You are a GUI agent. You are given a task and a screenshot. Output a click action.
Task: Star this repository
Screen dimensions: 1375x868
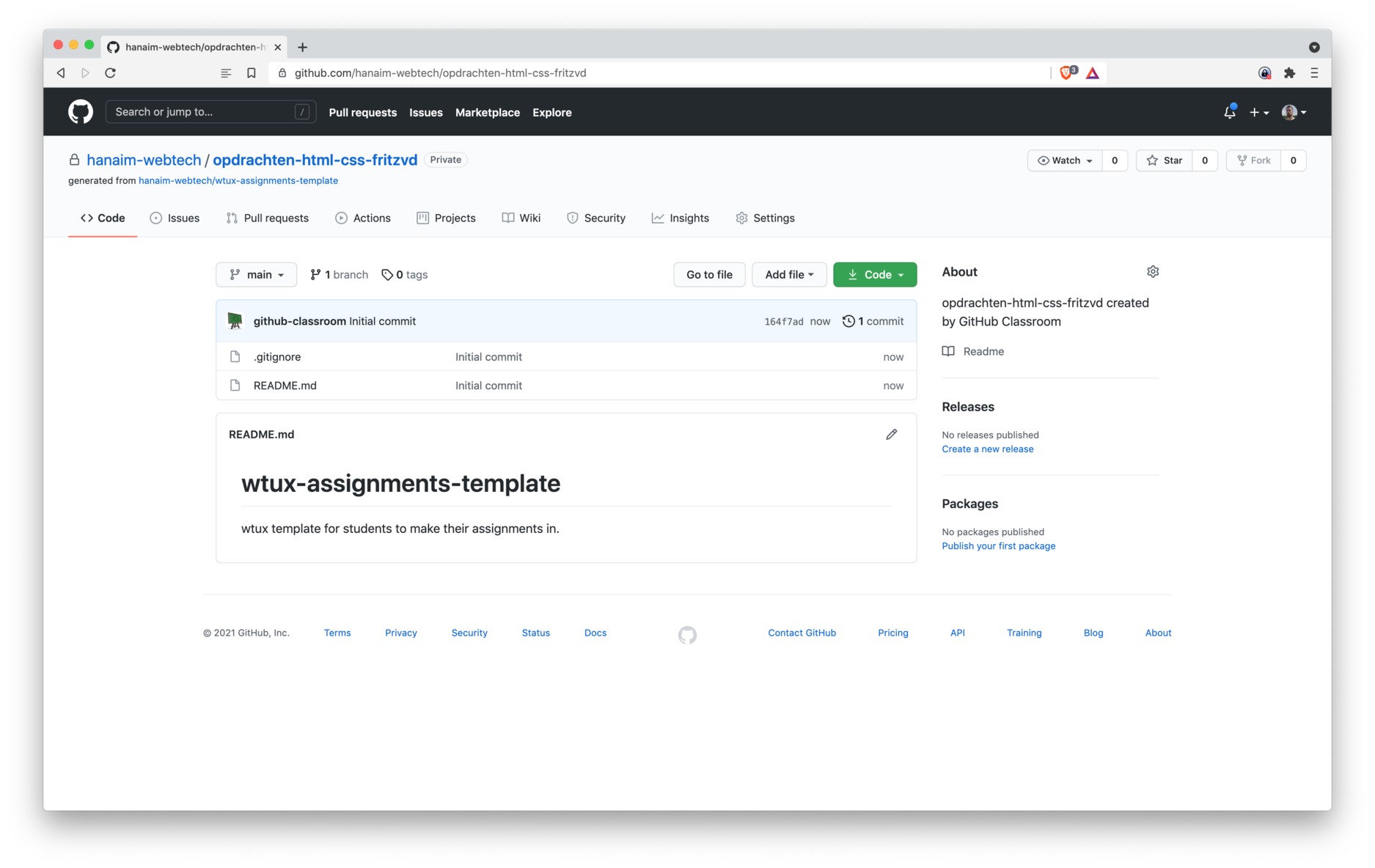(1165, 161)
